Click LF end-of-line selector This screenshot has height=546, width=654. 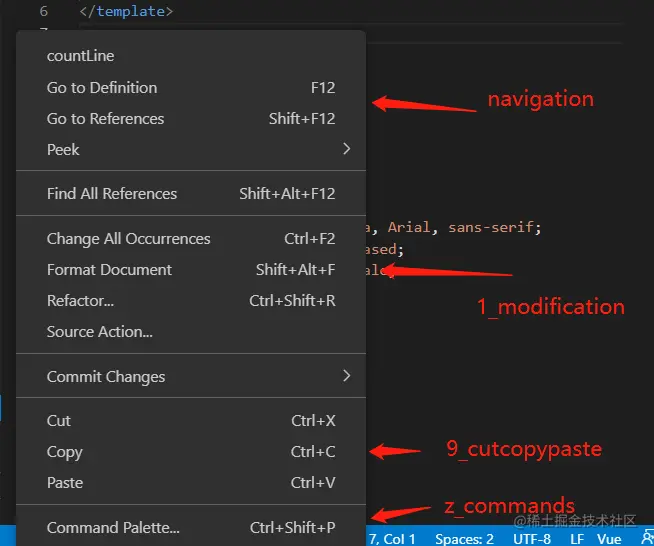(577, 538)
